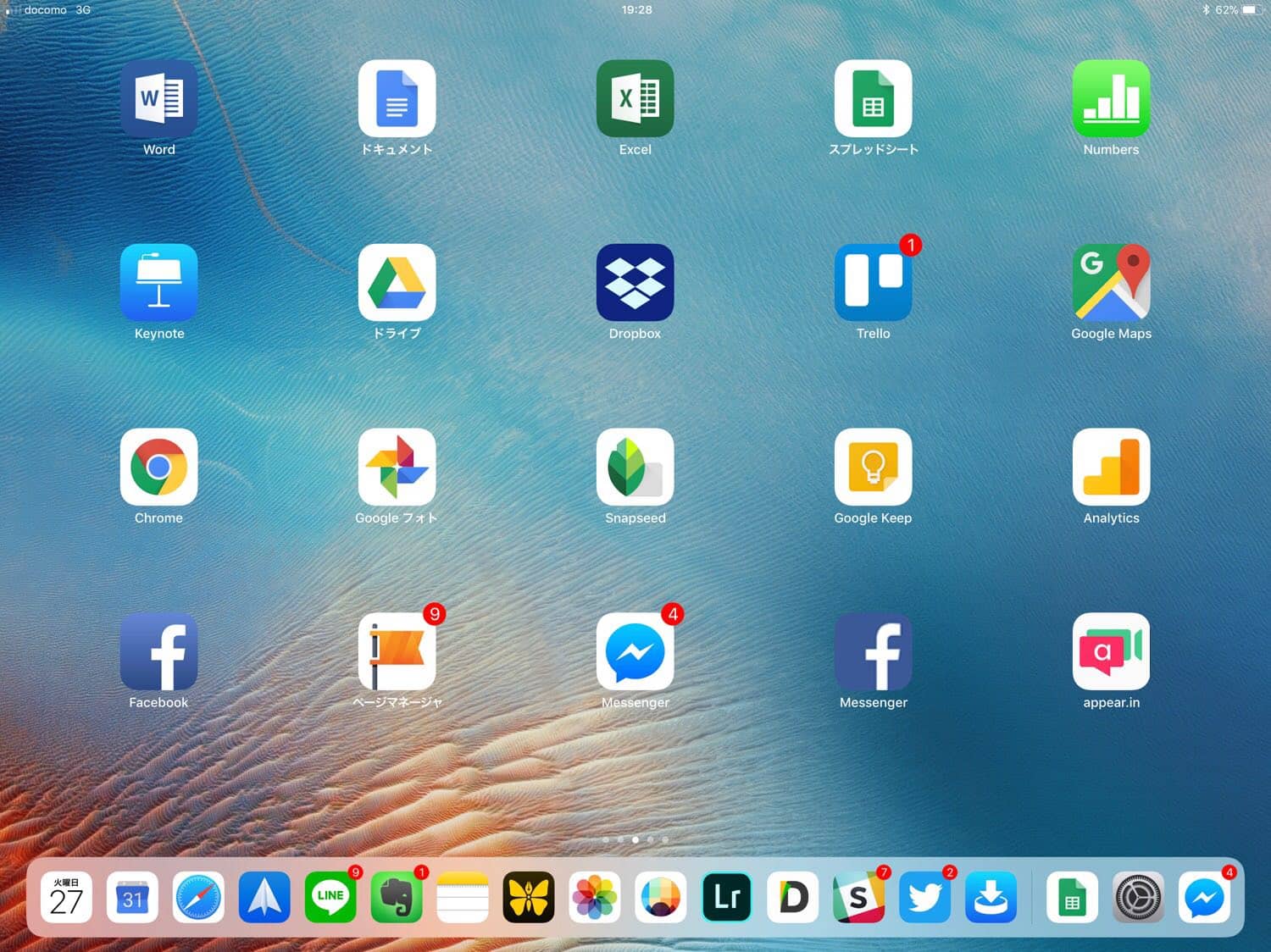Image resolution: width=1271 pixels, height=952 pixels.
Task: Launch the Excel app
Action: [x=635, y=99]
